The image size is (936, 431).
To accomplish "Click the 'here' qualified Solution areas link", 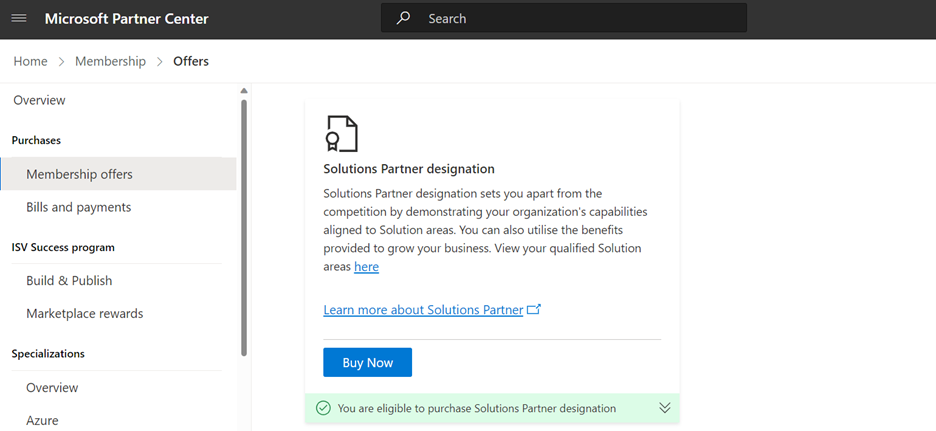I will click(366, 267).
